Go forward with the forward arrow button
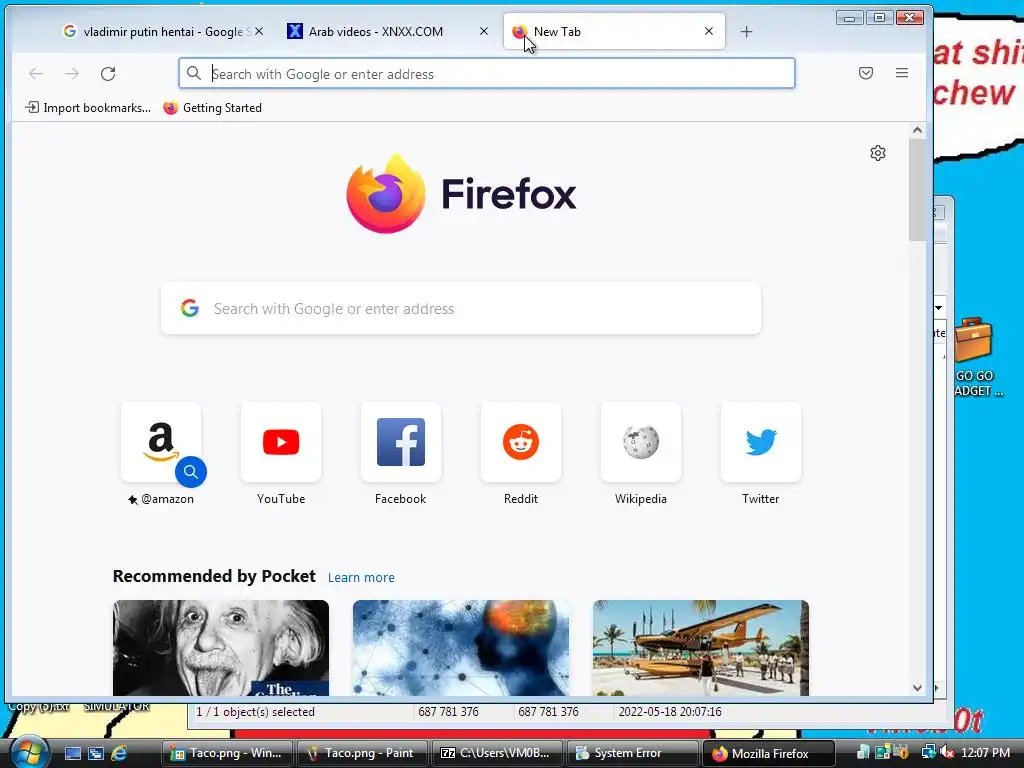The height and width of the screenshot is (768, 1024). 72,74
